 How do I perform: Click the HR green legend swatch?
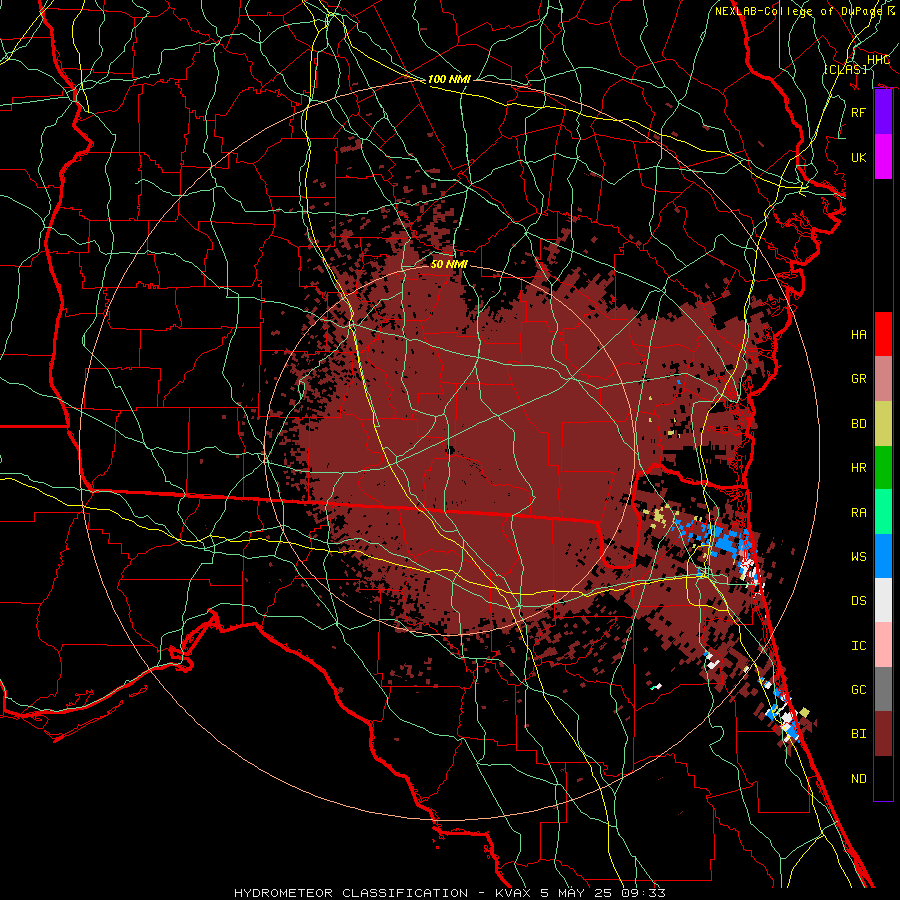(883, 467)
